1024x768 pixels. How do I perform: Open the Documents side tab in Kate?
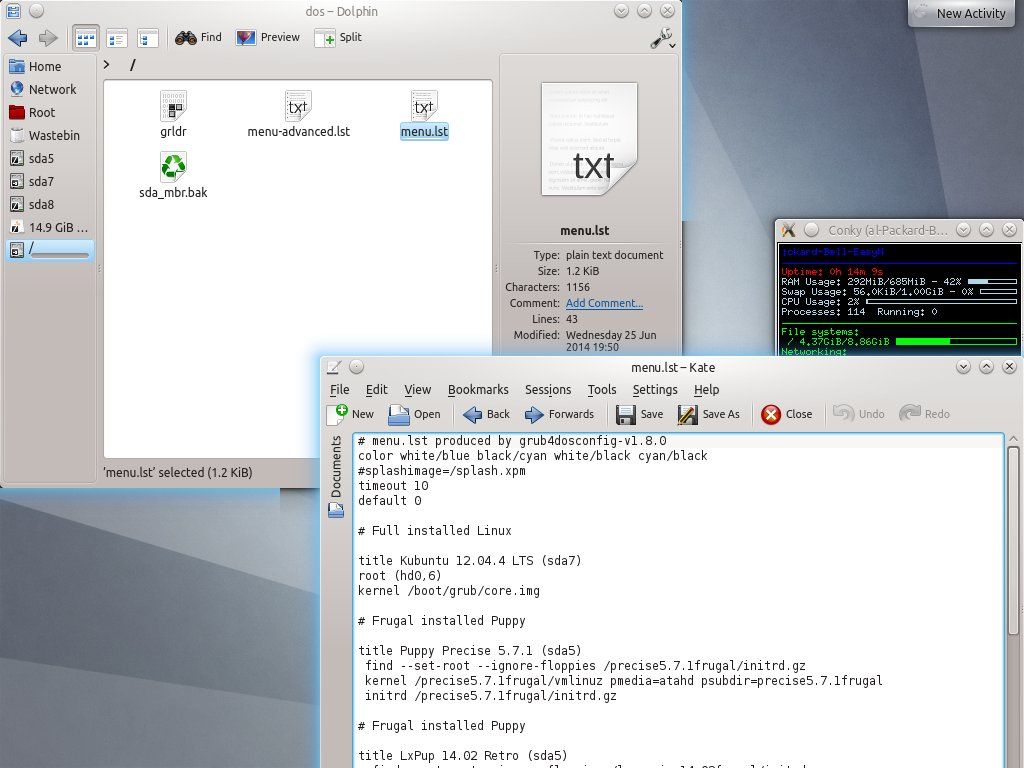(336, 475)
